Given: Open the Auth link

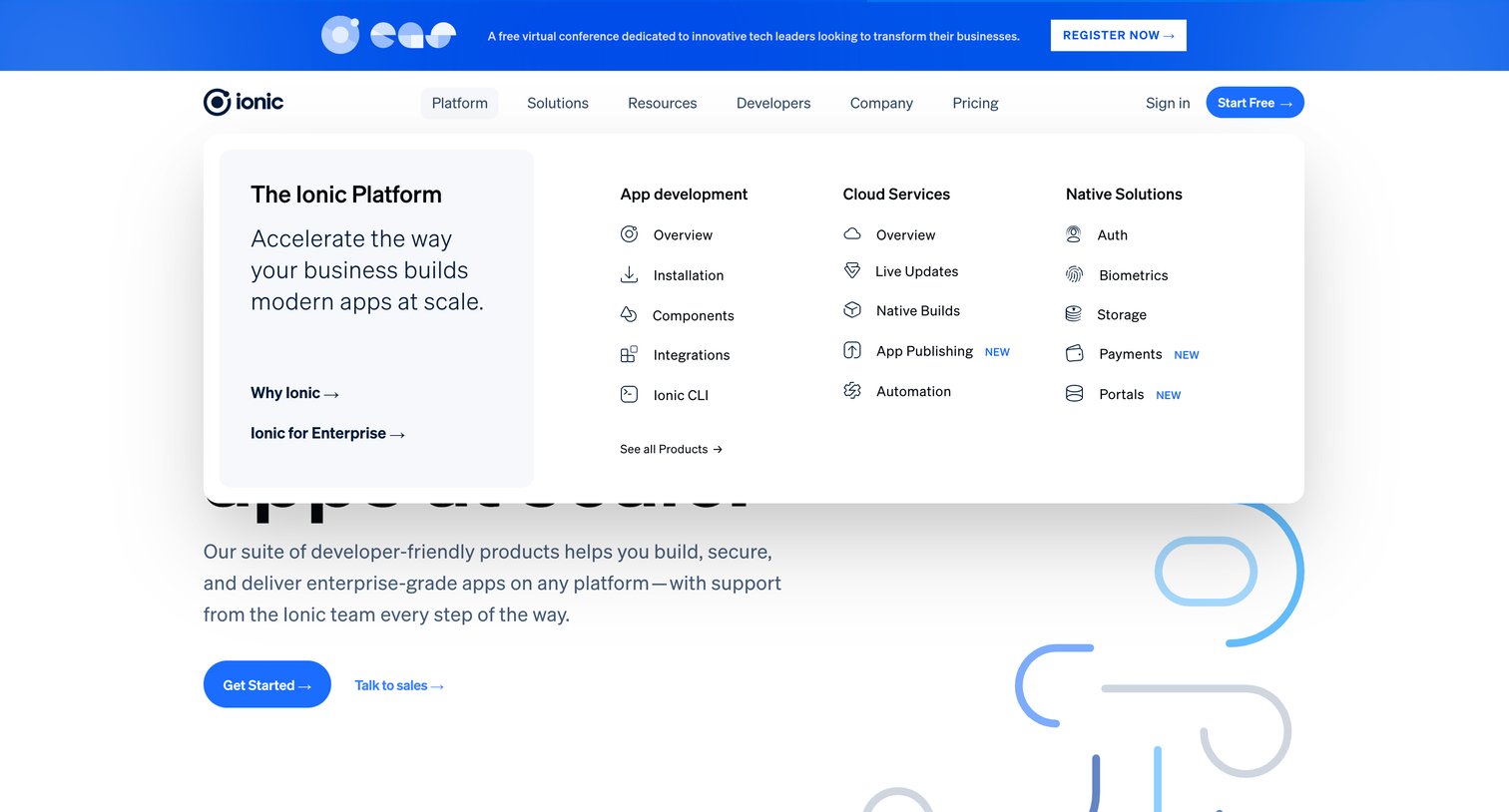Looking at the screenshot, I should pos(1113,235).
